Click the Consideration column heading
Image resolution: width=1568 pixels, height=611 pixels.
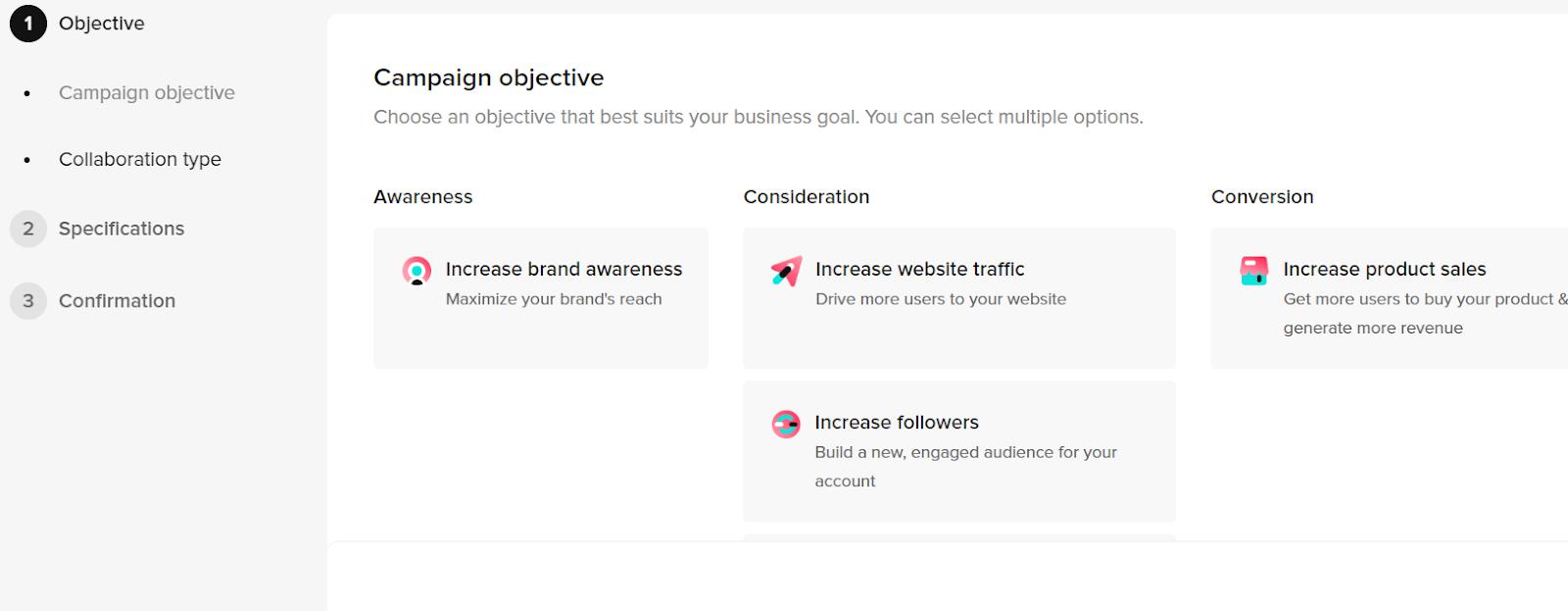pyautogui.click(x=807, y=197)
